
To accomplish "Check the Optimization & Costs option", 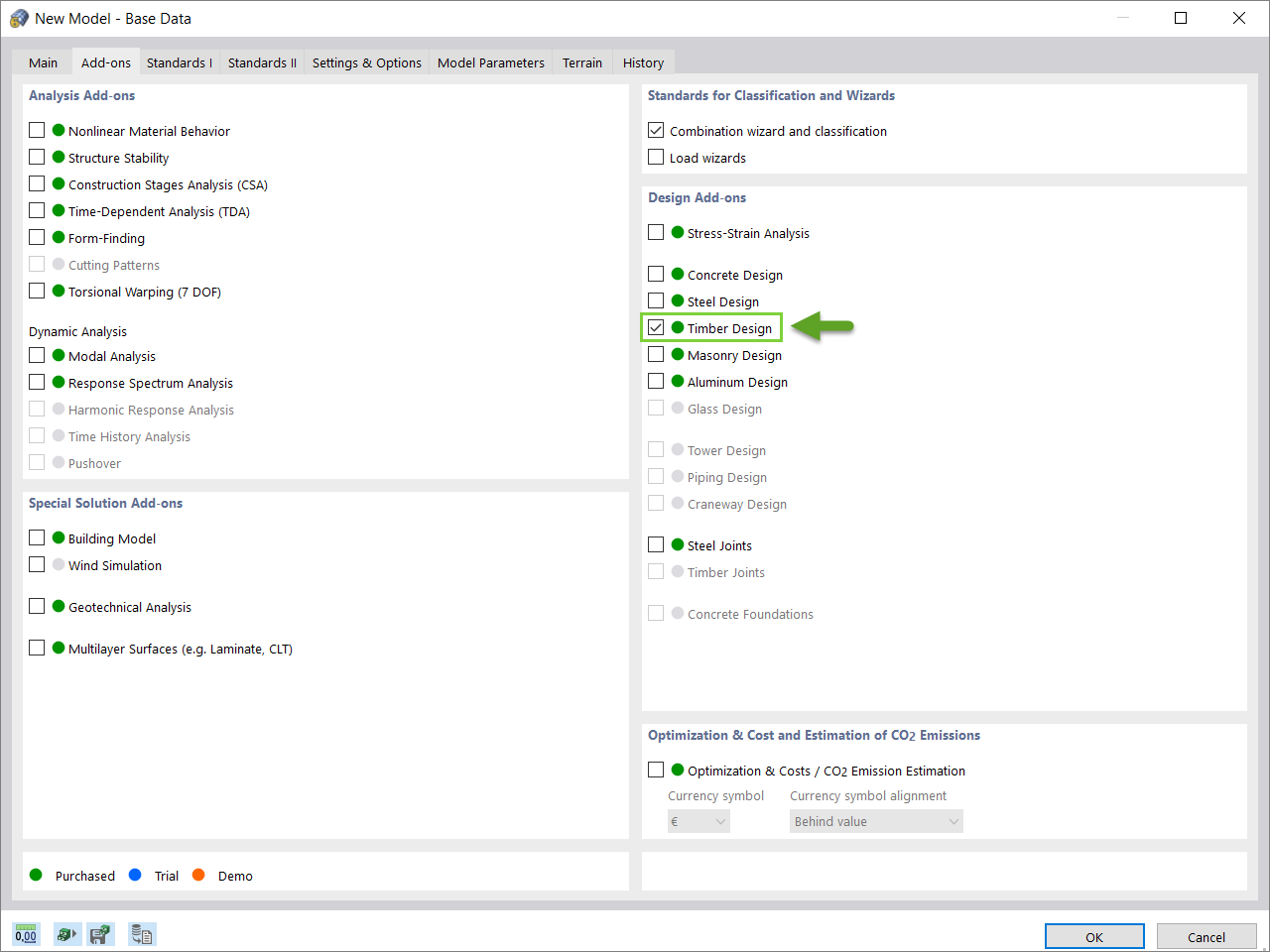I will (656, 770).
